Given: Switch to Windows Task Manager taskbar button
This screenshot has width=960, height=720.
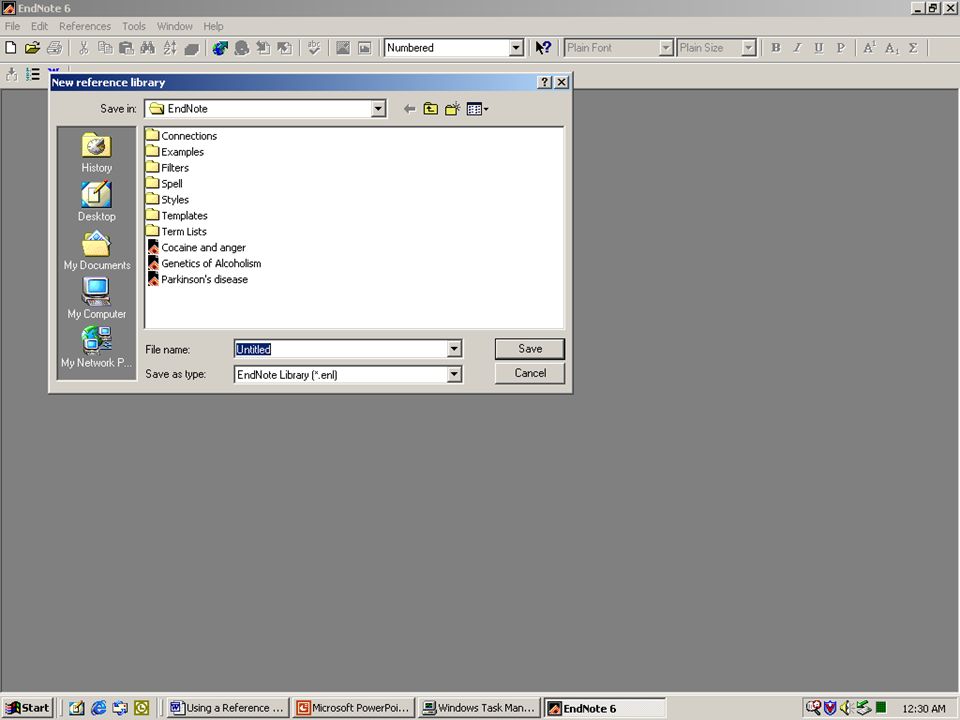Looking at the screenshot, I should [x=480, y=708].
